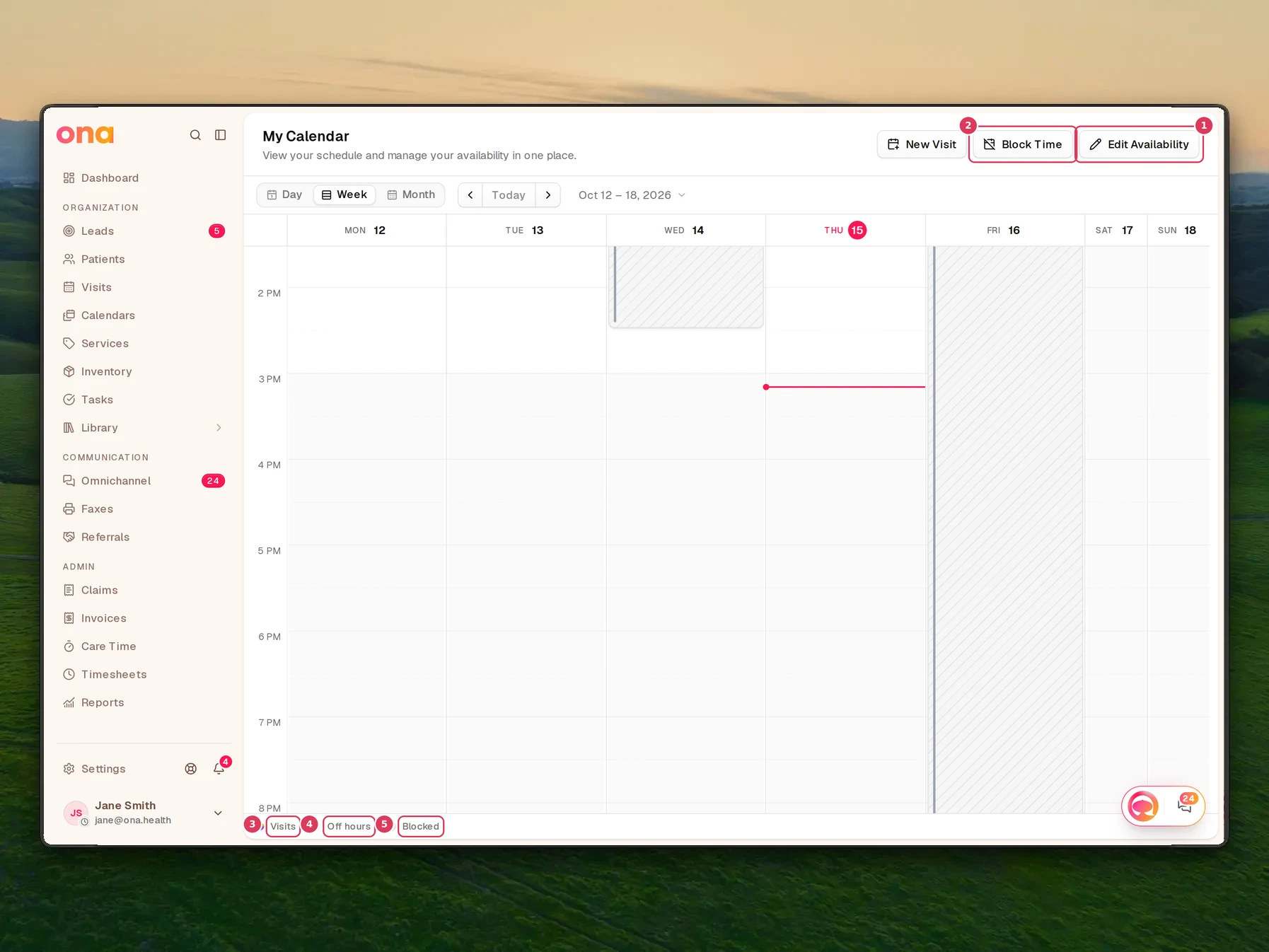Select the Friday 16 blocked block
Screen dimensions: 1269x952
tap(1007, 530)
